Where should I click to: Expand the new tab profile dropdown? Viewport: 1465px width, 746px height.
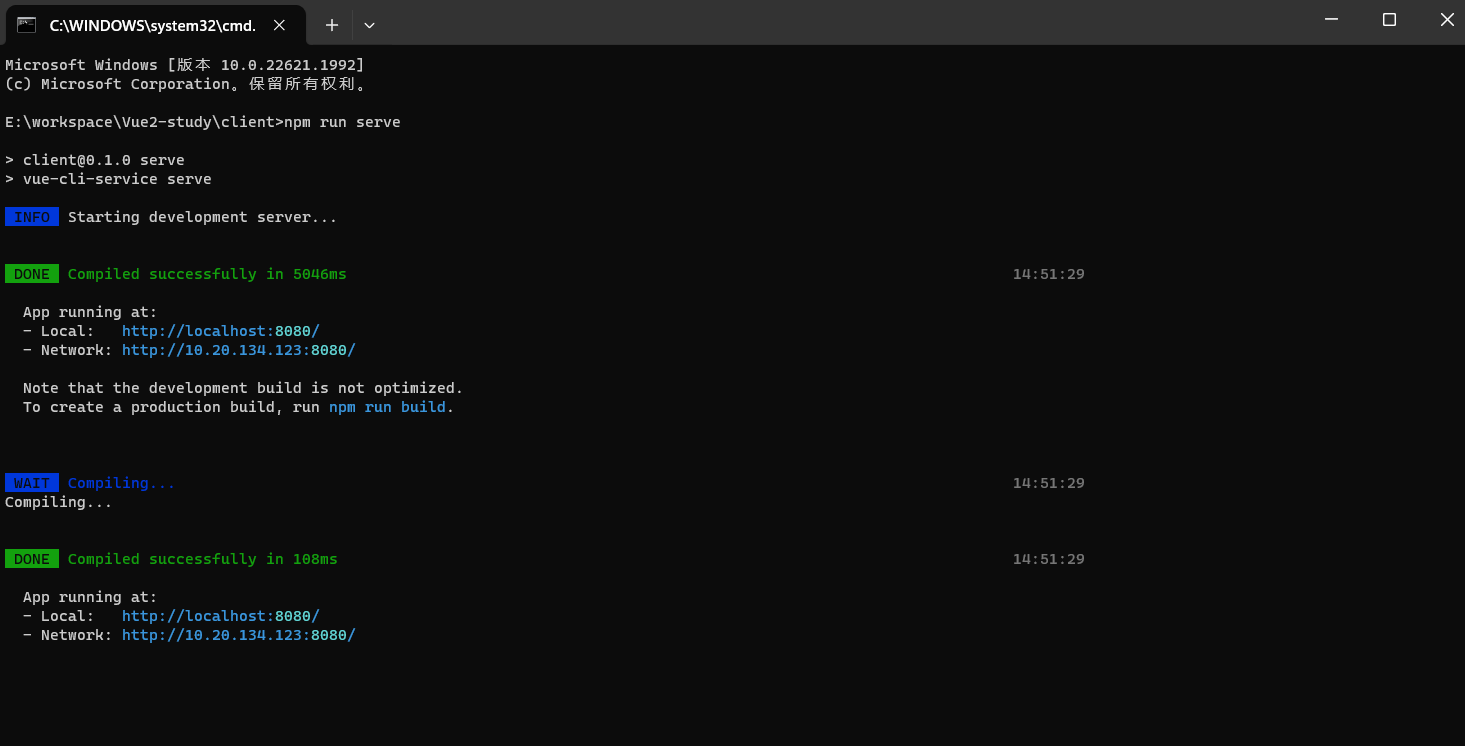(369, 25)
